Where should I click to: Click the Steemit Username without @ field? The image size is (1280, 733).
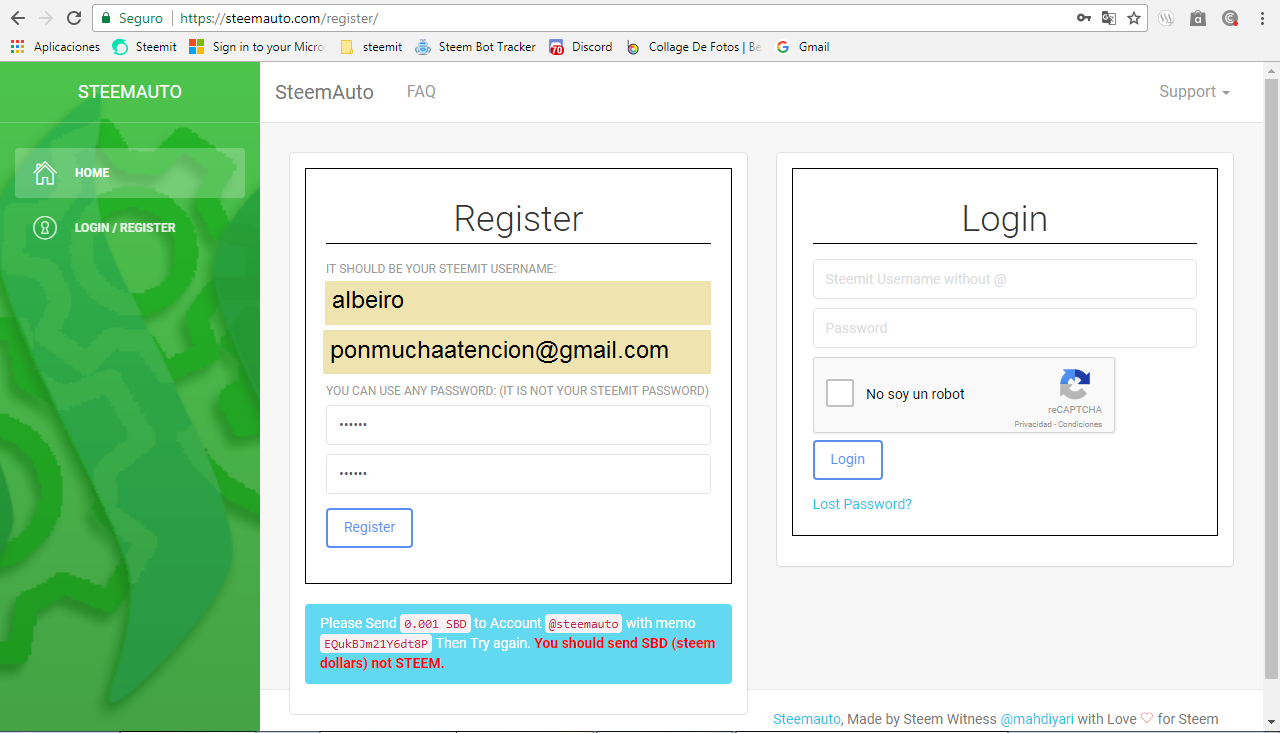pyautogui.click(x=1004, y=279)
